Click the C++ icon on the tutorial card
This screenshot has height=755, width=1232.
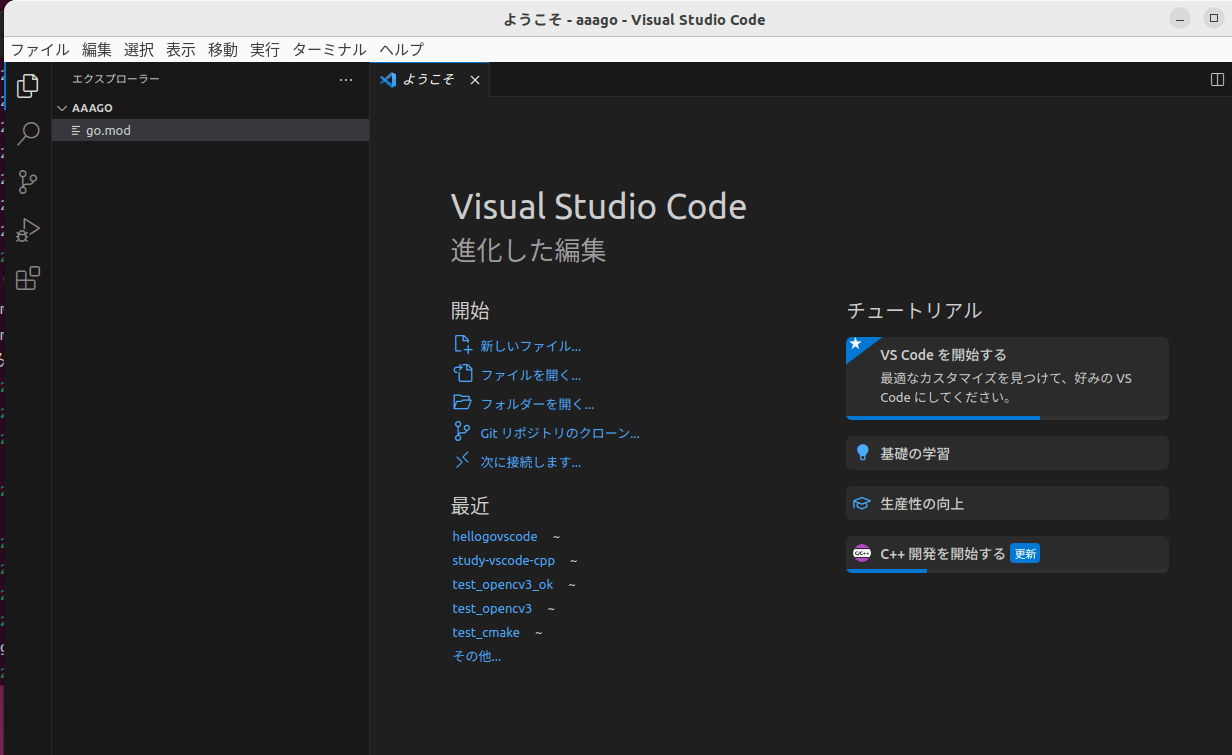coord(861,553)
